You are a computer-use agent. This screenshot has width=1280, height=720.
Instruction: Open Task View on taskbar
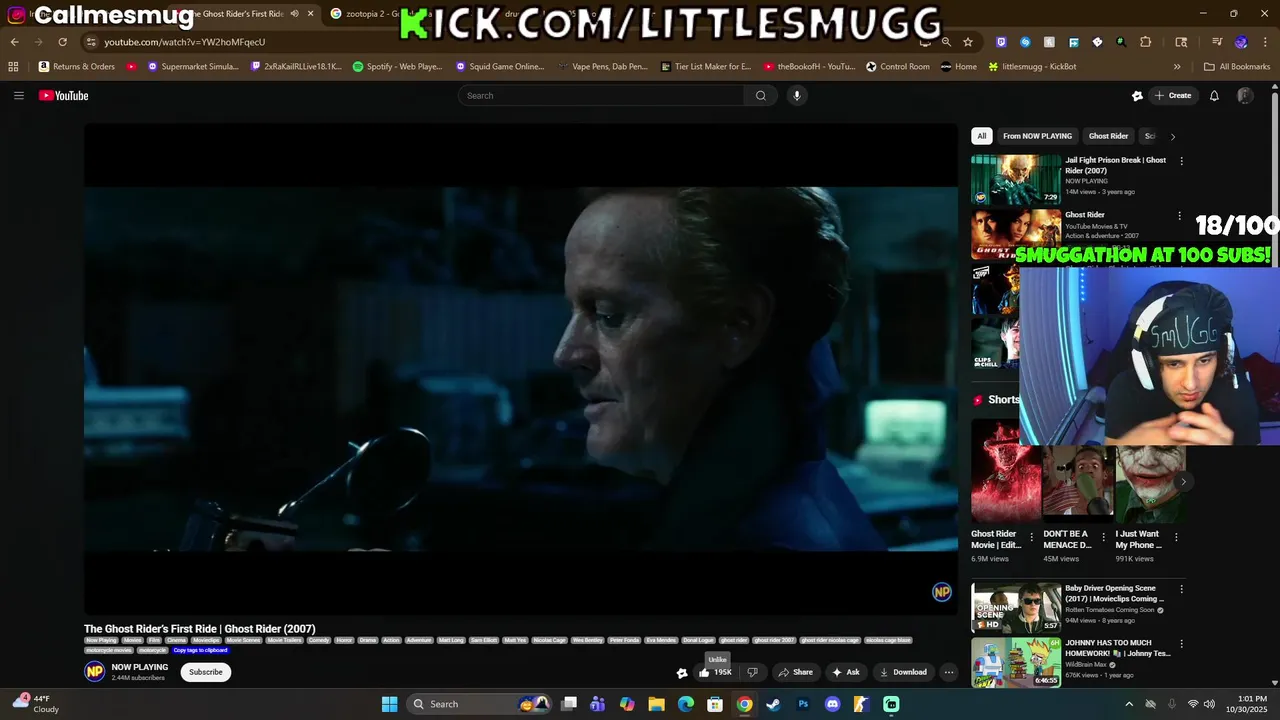click(x=569, y=704)
